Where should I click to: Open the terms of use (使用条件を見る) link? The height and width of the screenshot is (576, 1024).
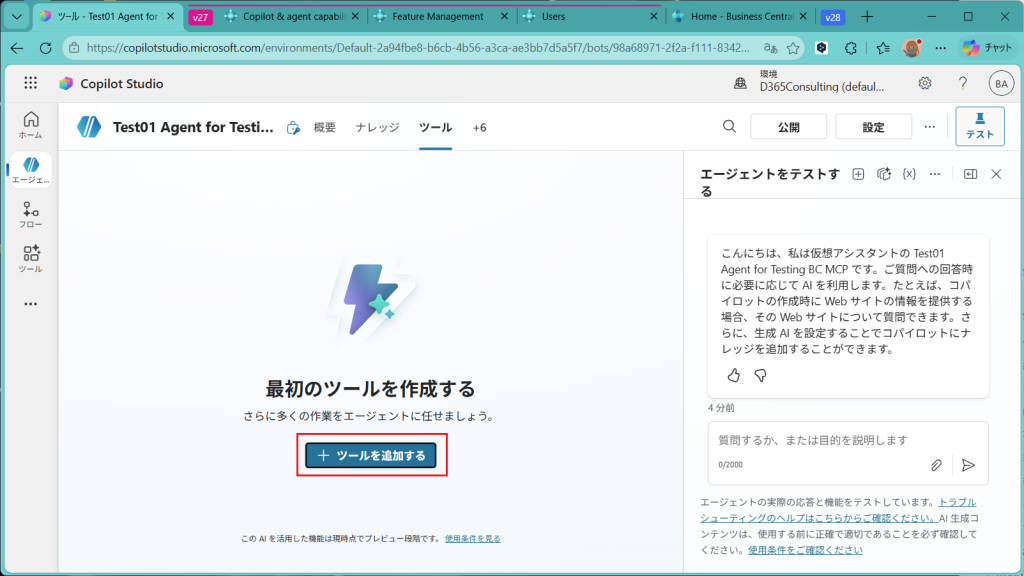(473, 538)
